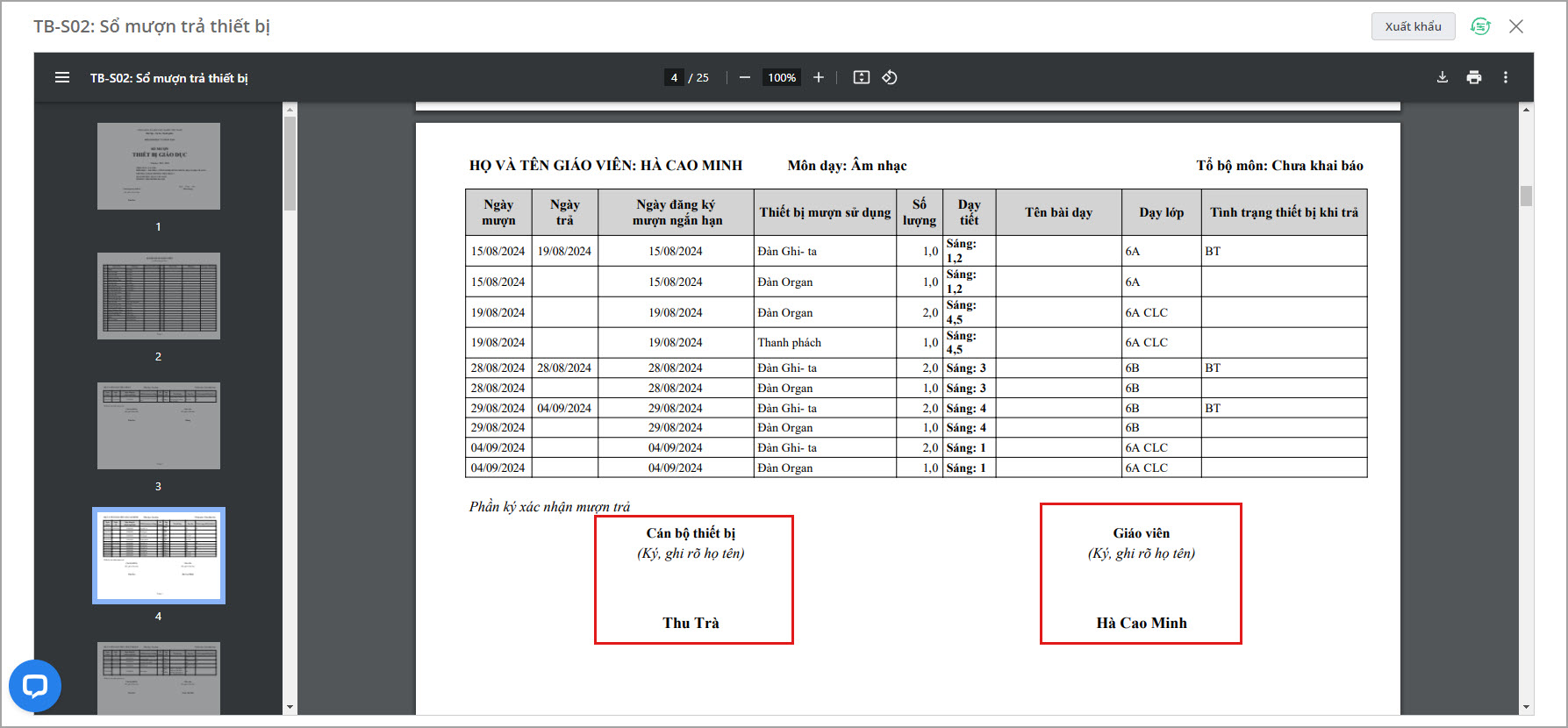1568x728 pixels.
Task: Zoom out with the minus icon
Action: click(745, 77)
